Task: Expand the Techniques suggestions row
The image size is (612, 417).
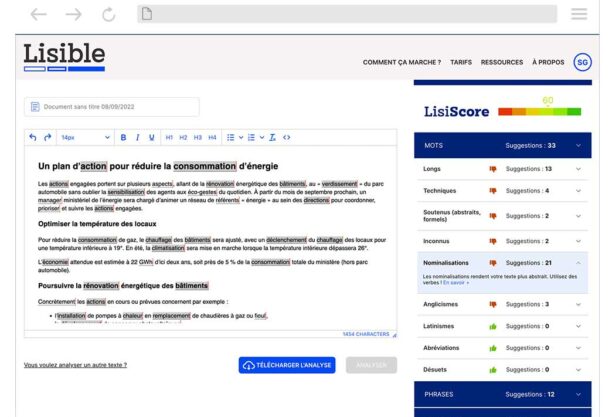Action: click(x=503, y=191)
